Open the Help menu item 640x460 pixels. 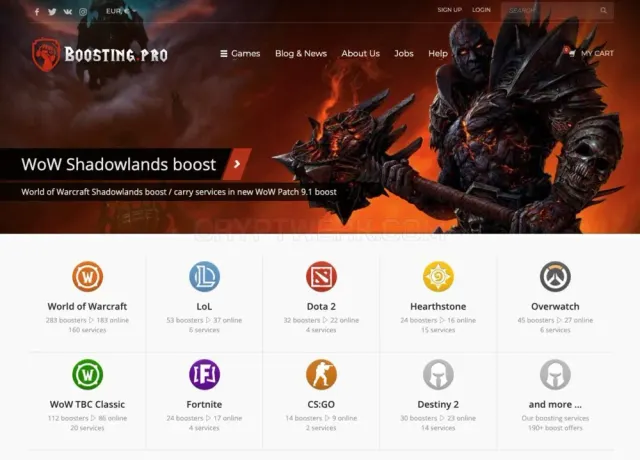point(438,53)
